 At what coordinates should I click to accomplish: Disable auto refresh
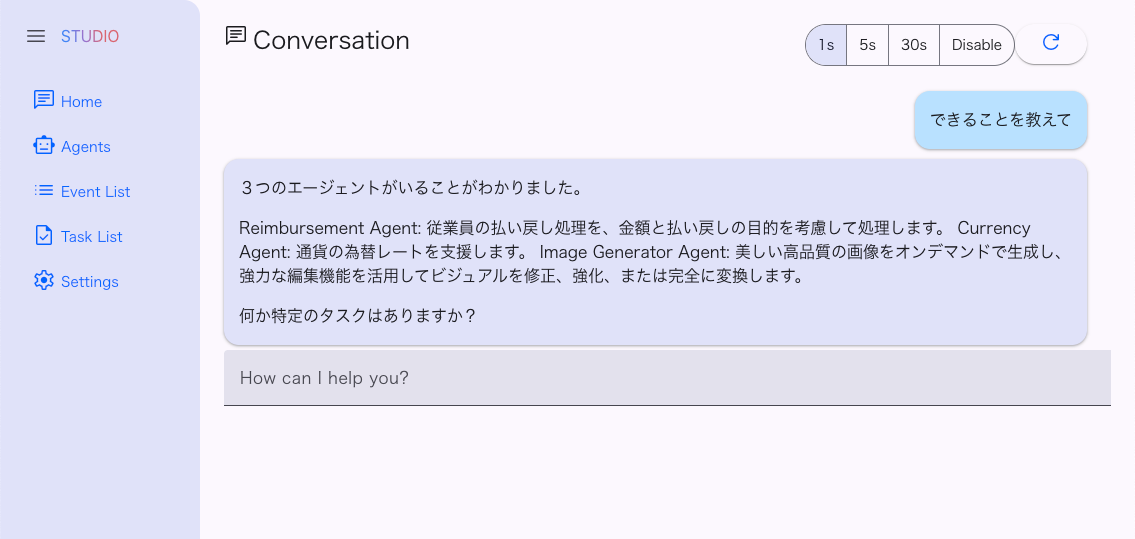pyautogui.click(x=976, y=45)
